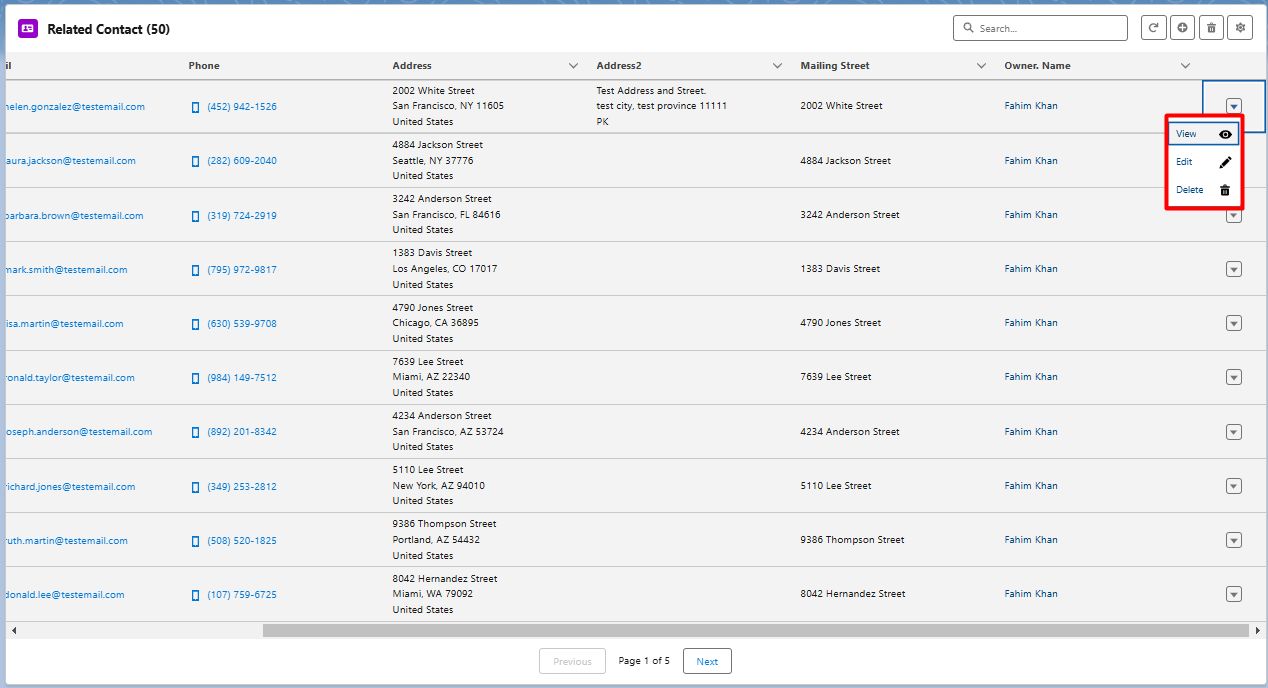Click phone icon next to (508) 520-1825
1268x688 pixels.
coord(195,541)
